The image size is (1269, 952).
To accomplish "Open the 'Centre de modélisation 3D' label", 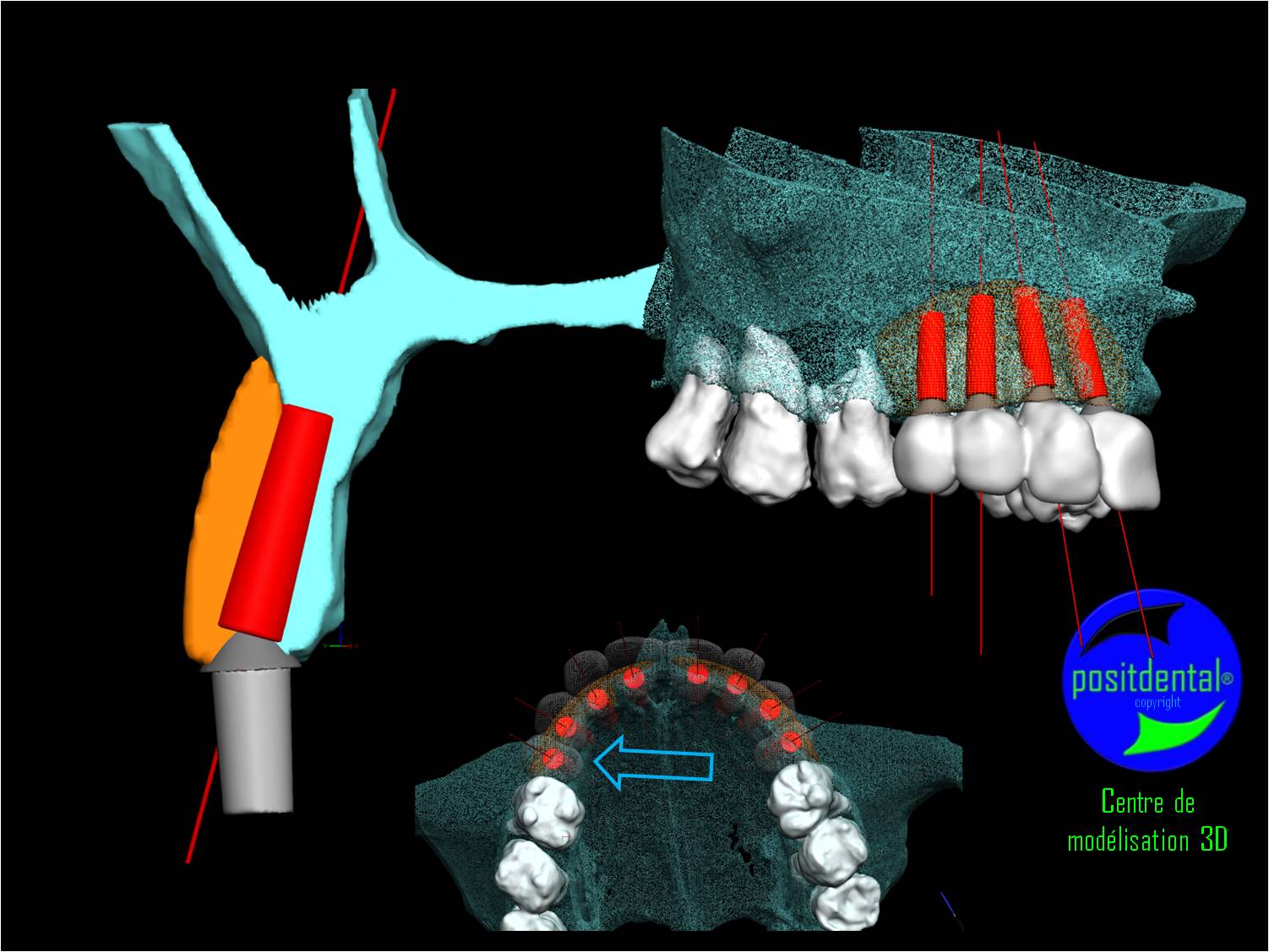I will [1147, 820].
